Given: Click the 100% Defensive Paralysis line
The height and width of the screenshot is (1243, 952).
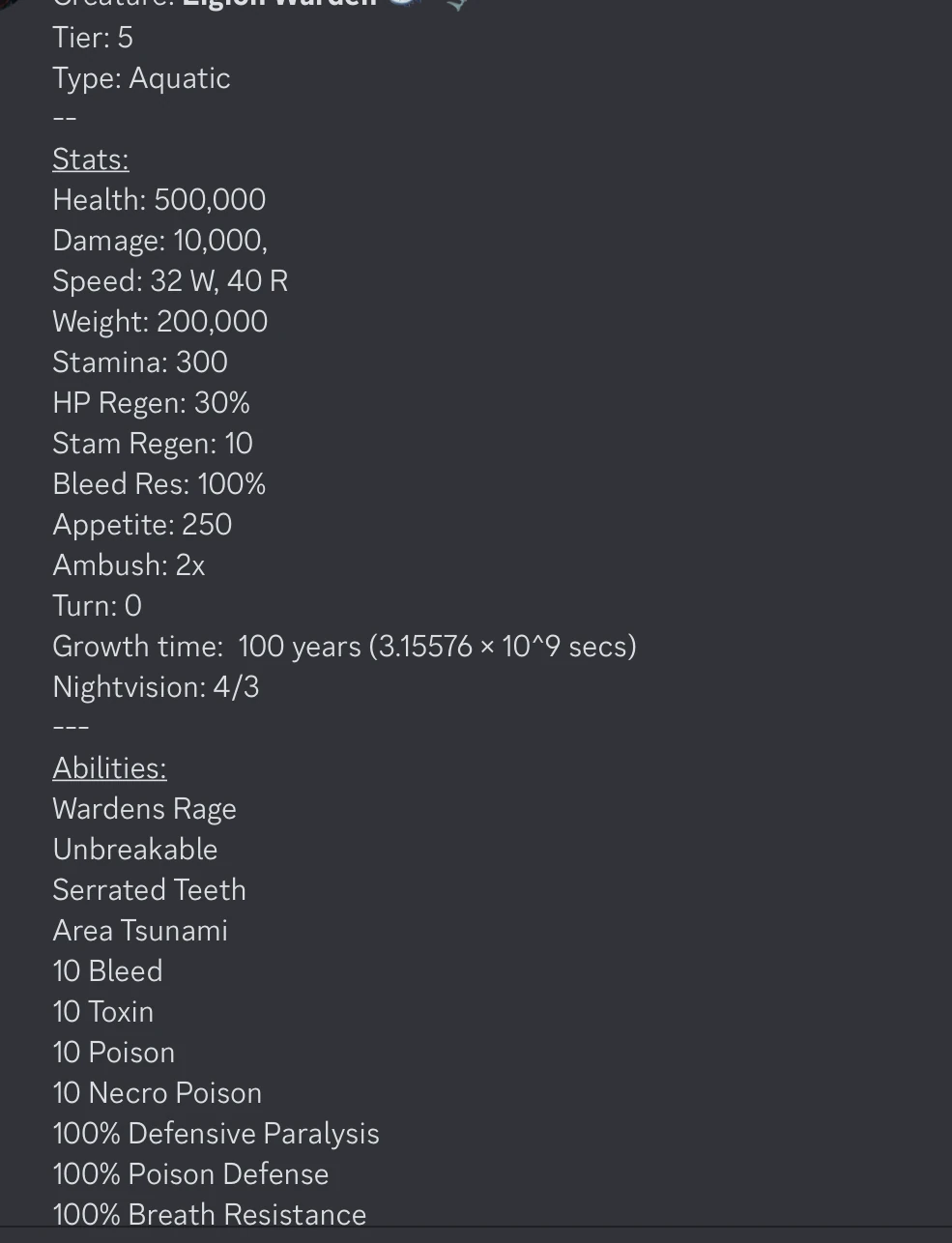Looking at the screenshot, I should (x=216, y=1134).
